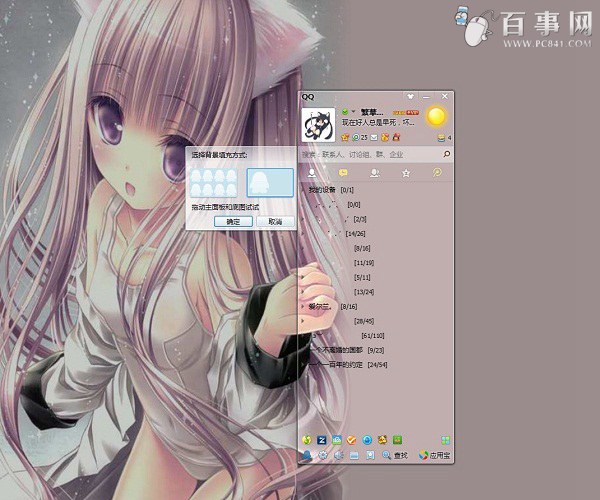Open the QQ skin (shirt) settings icon
The width and height of the screenshot is (600, 500).
[411, 97]
